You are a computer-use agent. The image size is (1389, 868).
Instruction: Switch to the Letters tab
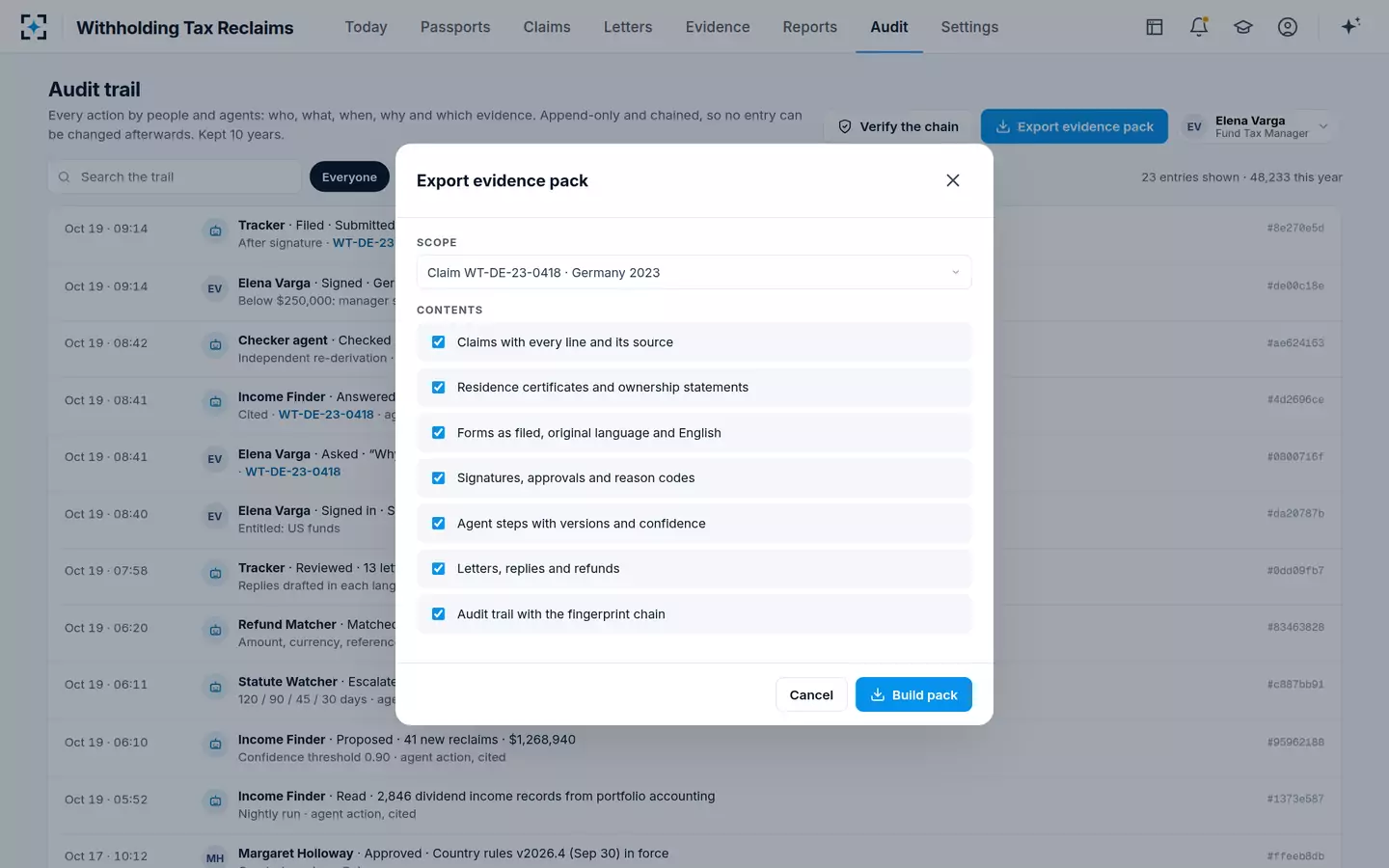628,27
